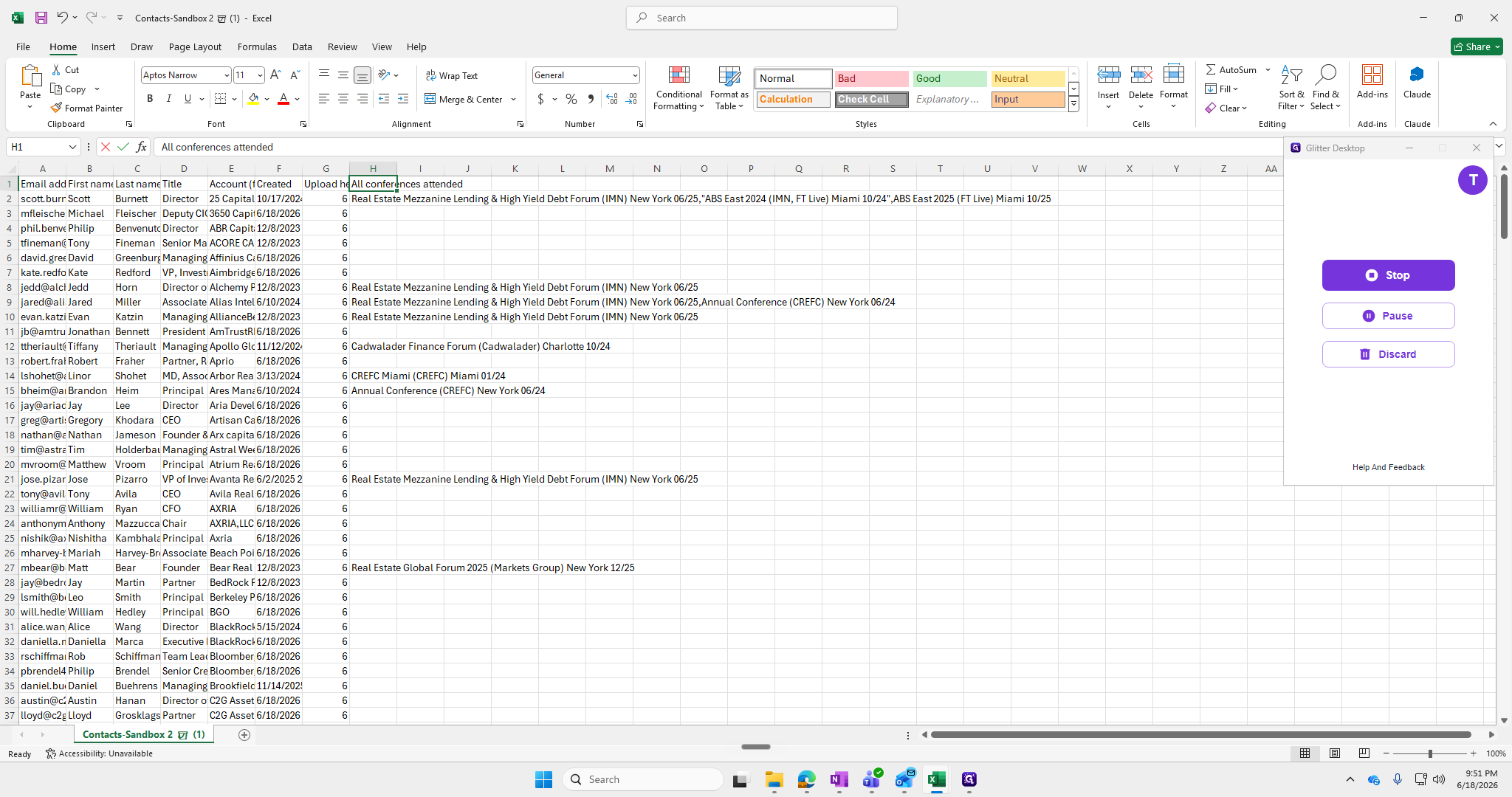Apply Comma Style number format
The height and width of the screenshot is (797, 1512).
point(591,99)
